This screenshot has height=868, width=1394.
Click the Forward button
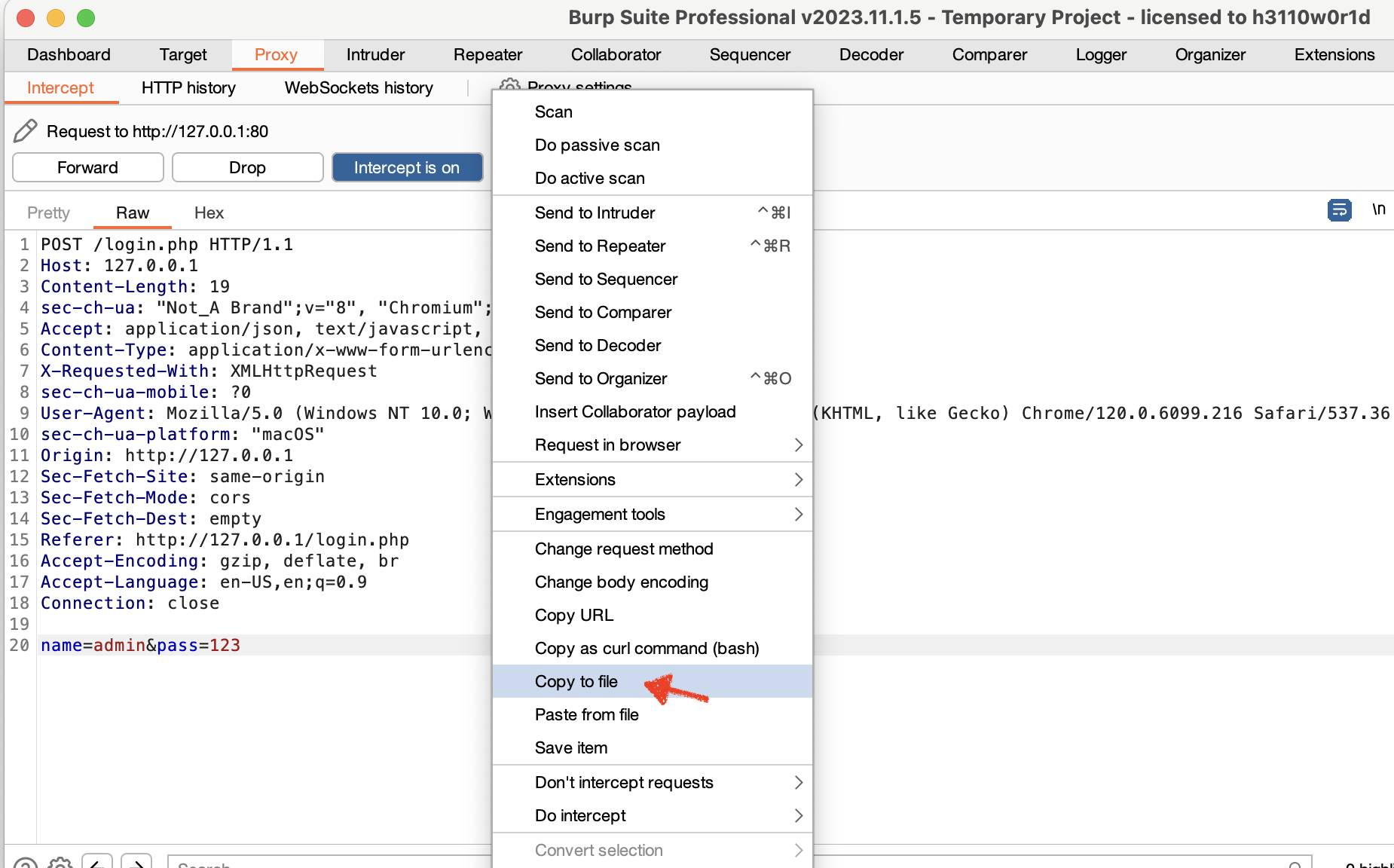88,167
